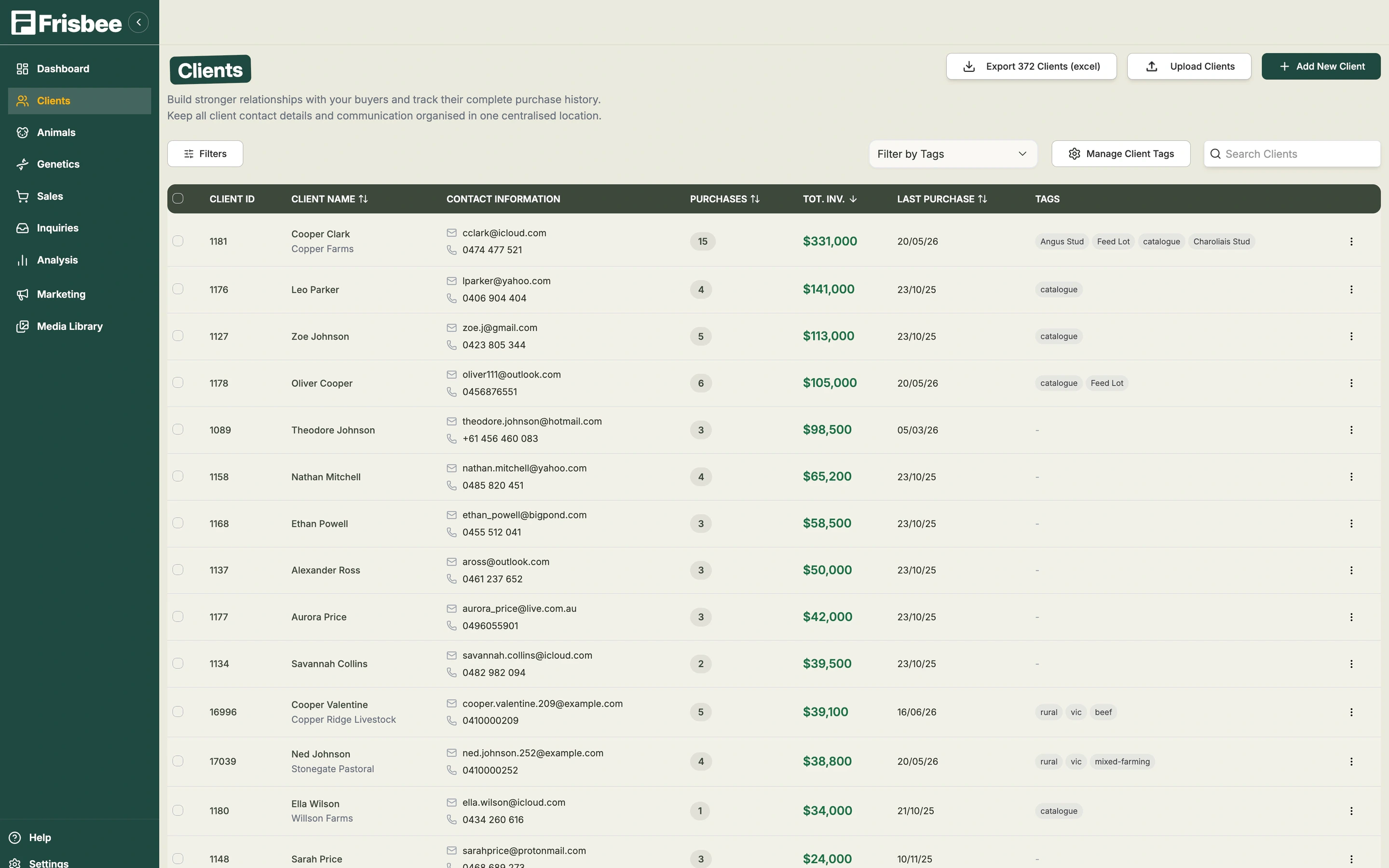Open the Marketing section
Screen dimensions: 1389x868
click(x=80, y=295)
